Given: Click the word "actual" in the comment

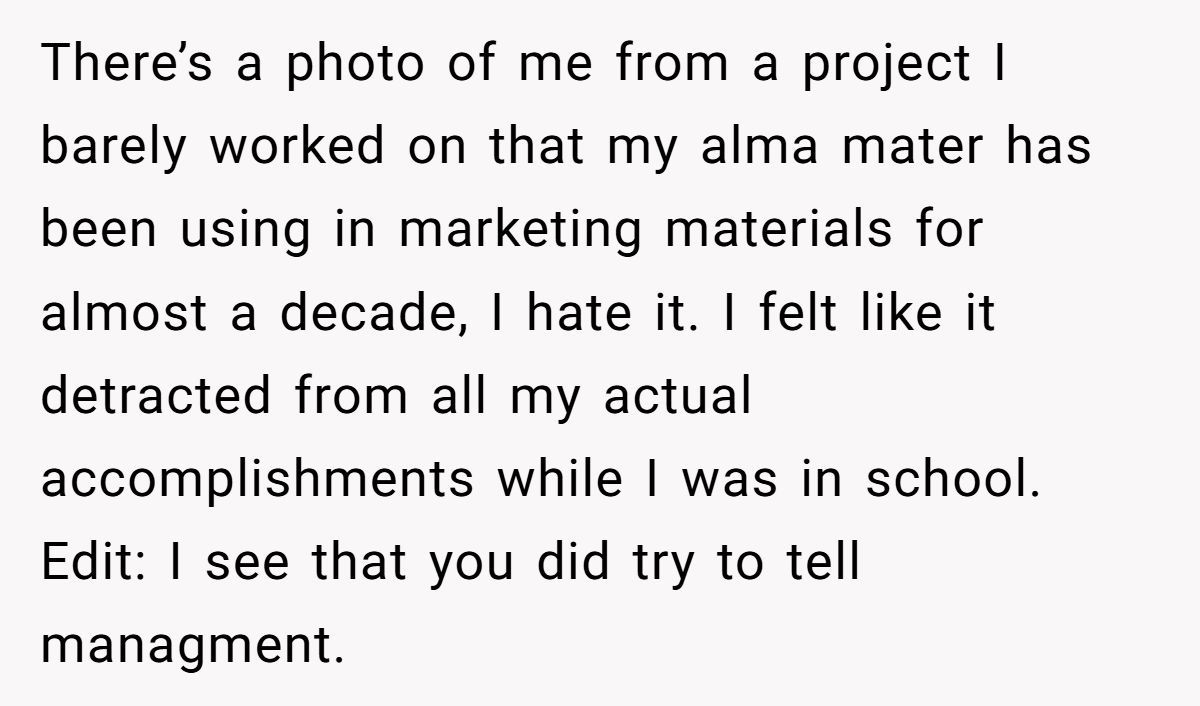Looking at the screenshot, I should click(x=677, y=397).
